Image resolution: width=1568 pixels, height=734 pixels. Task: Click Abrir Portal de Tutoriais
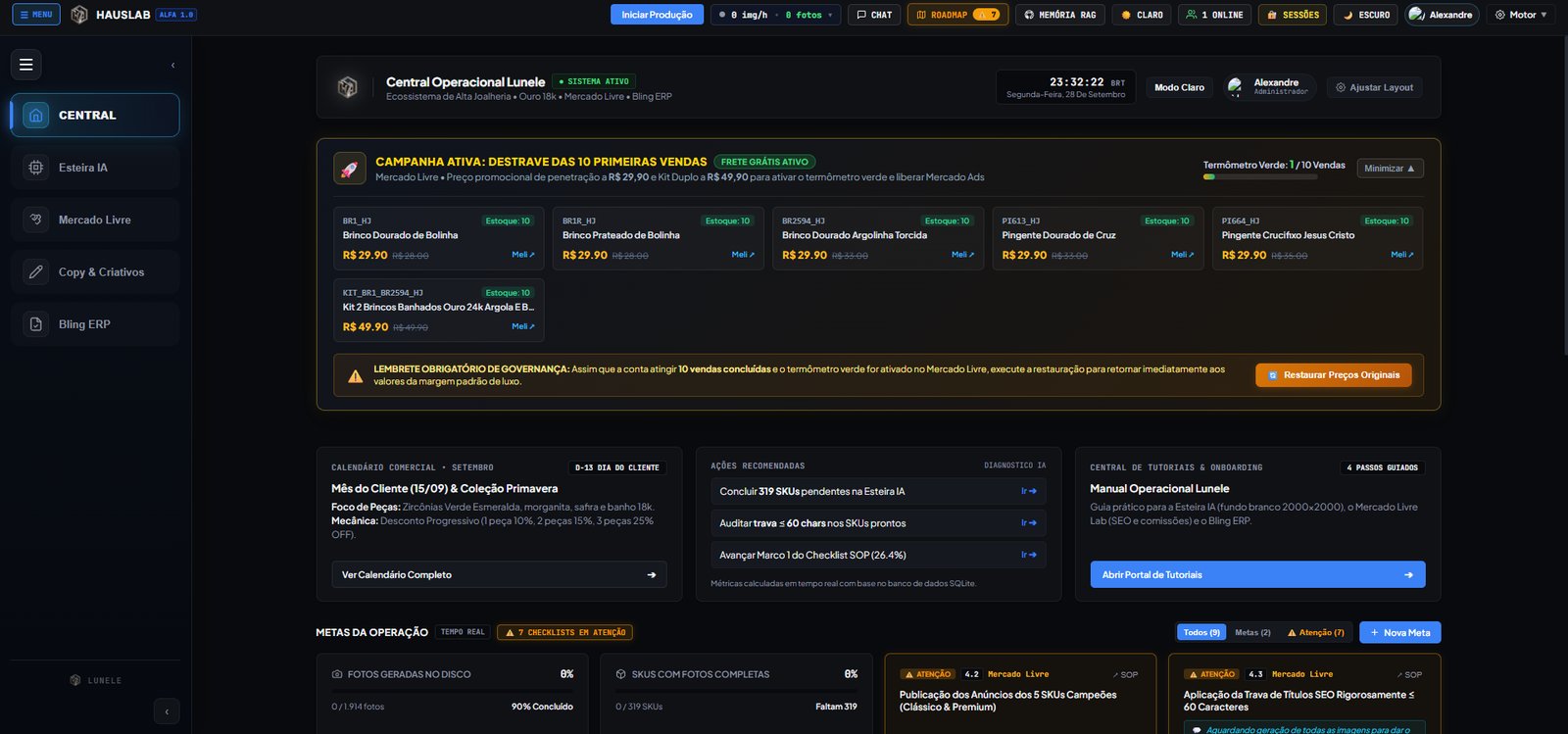(x=1257, y=575)
